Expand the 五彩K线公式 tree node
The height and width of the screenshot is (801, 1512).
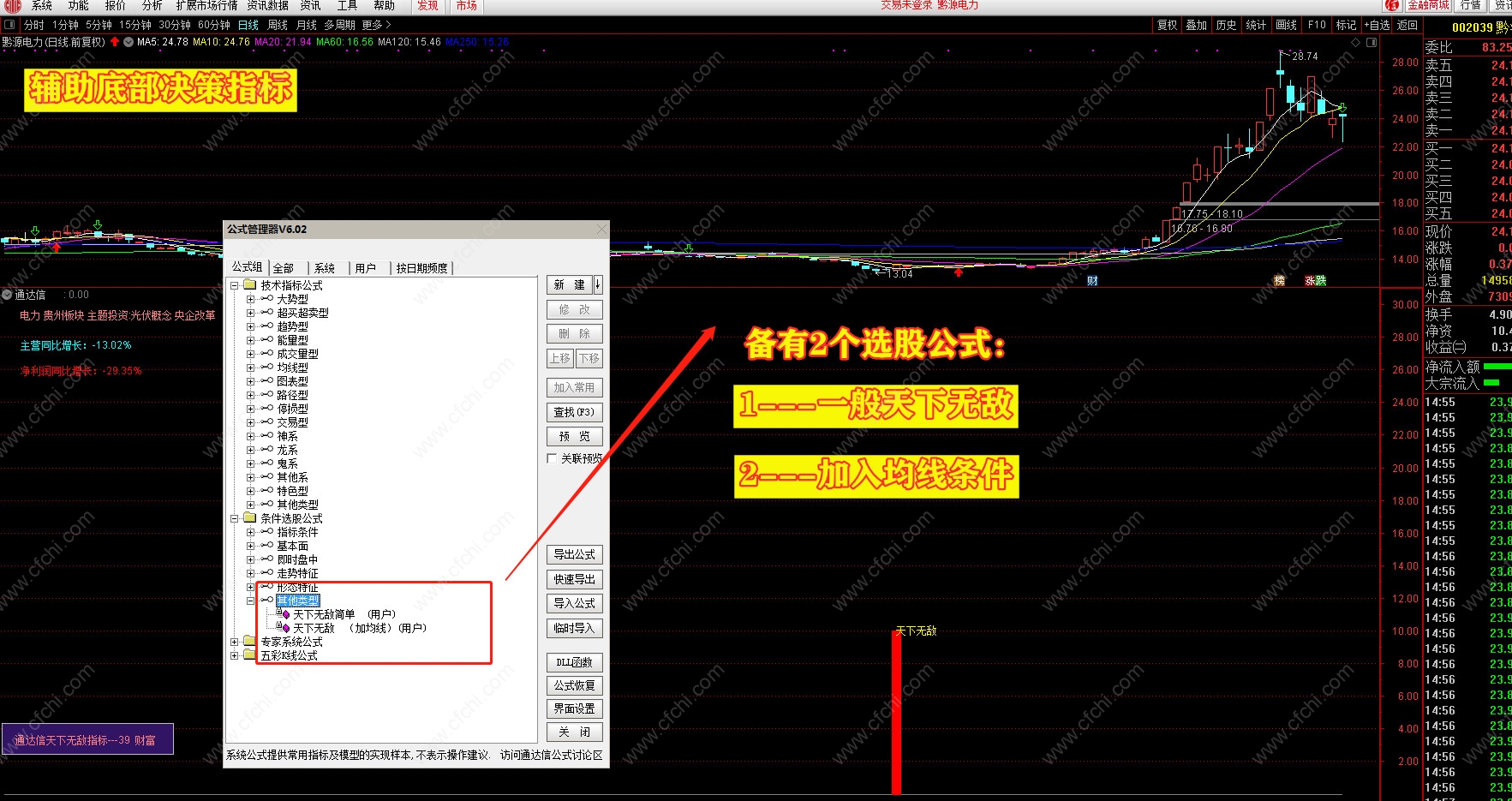(235, 655)
